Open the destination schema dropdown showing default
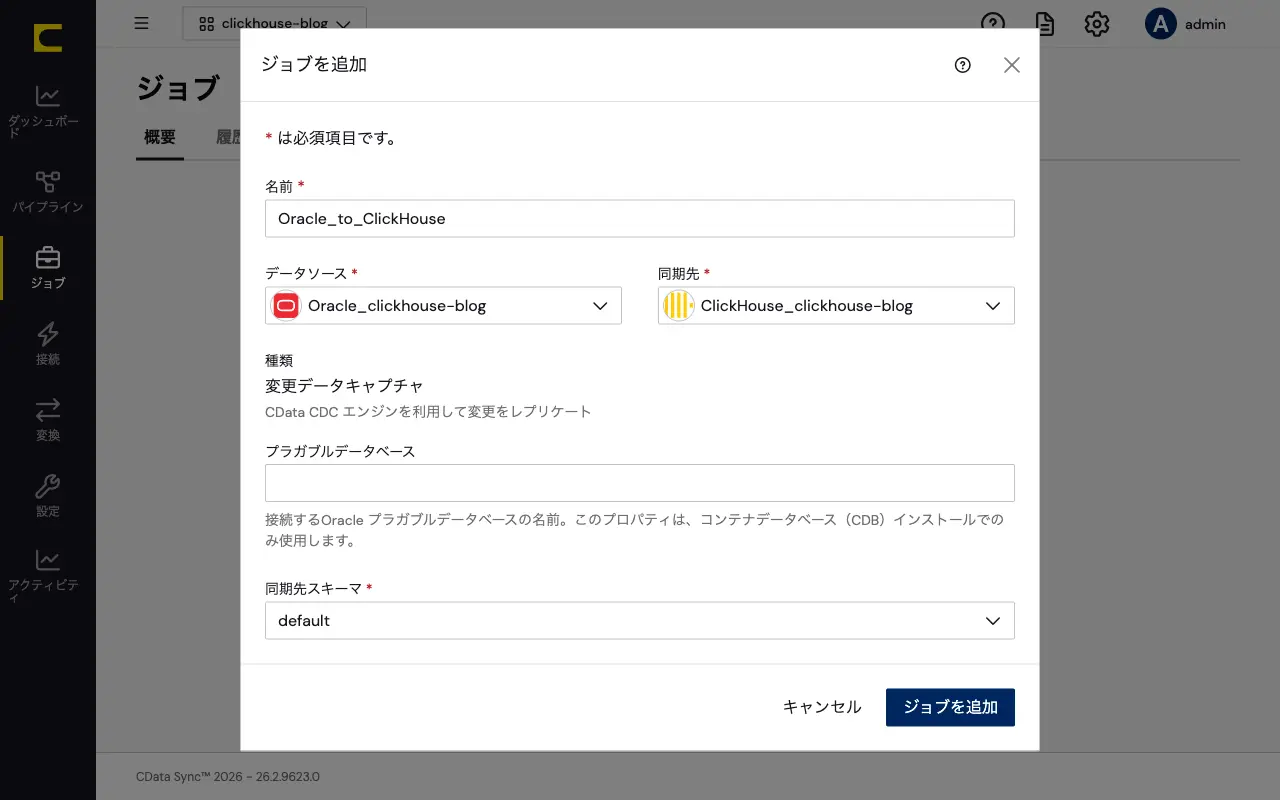The image size is (1280, 800). [x=640, y=620]
